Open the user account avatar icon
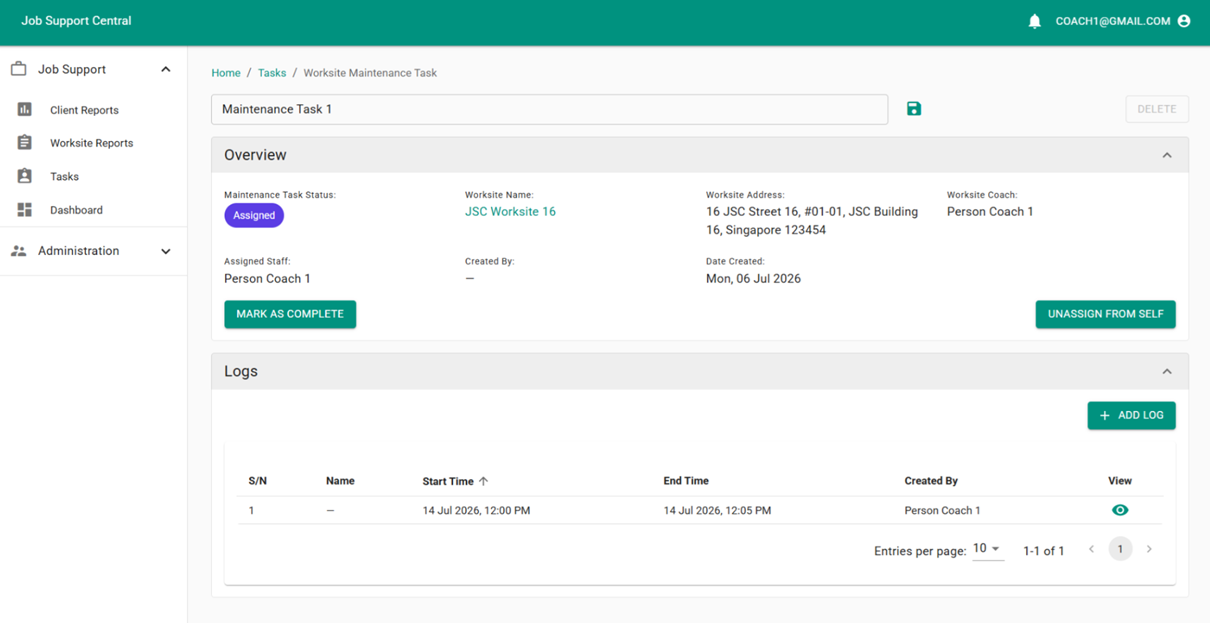 pyautogui.click(x=1184, y=21)
